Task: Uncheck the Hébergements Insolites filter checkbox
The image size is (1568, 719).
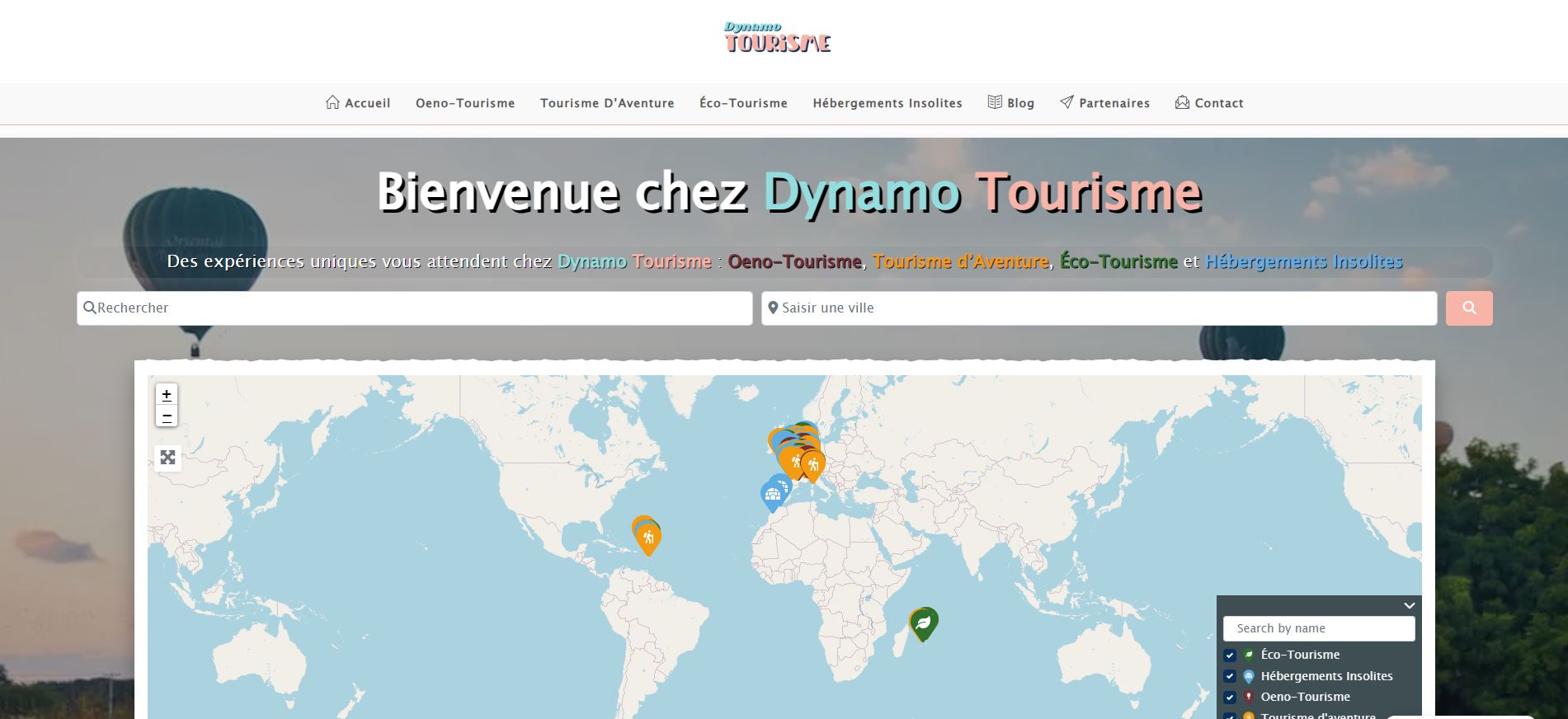Action: (x=1230, y=677)
